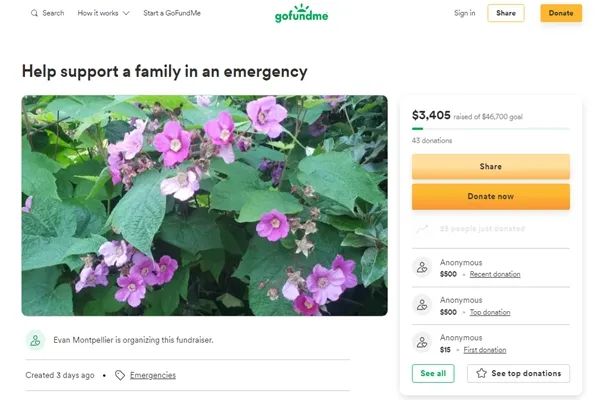Click the header Share button
600x400 pixels.
[506, 13]
